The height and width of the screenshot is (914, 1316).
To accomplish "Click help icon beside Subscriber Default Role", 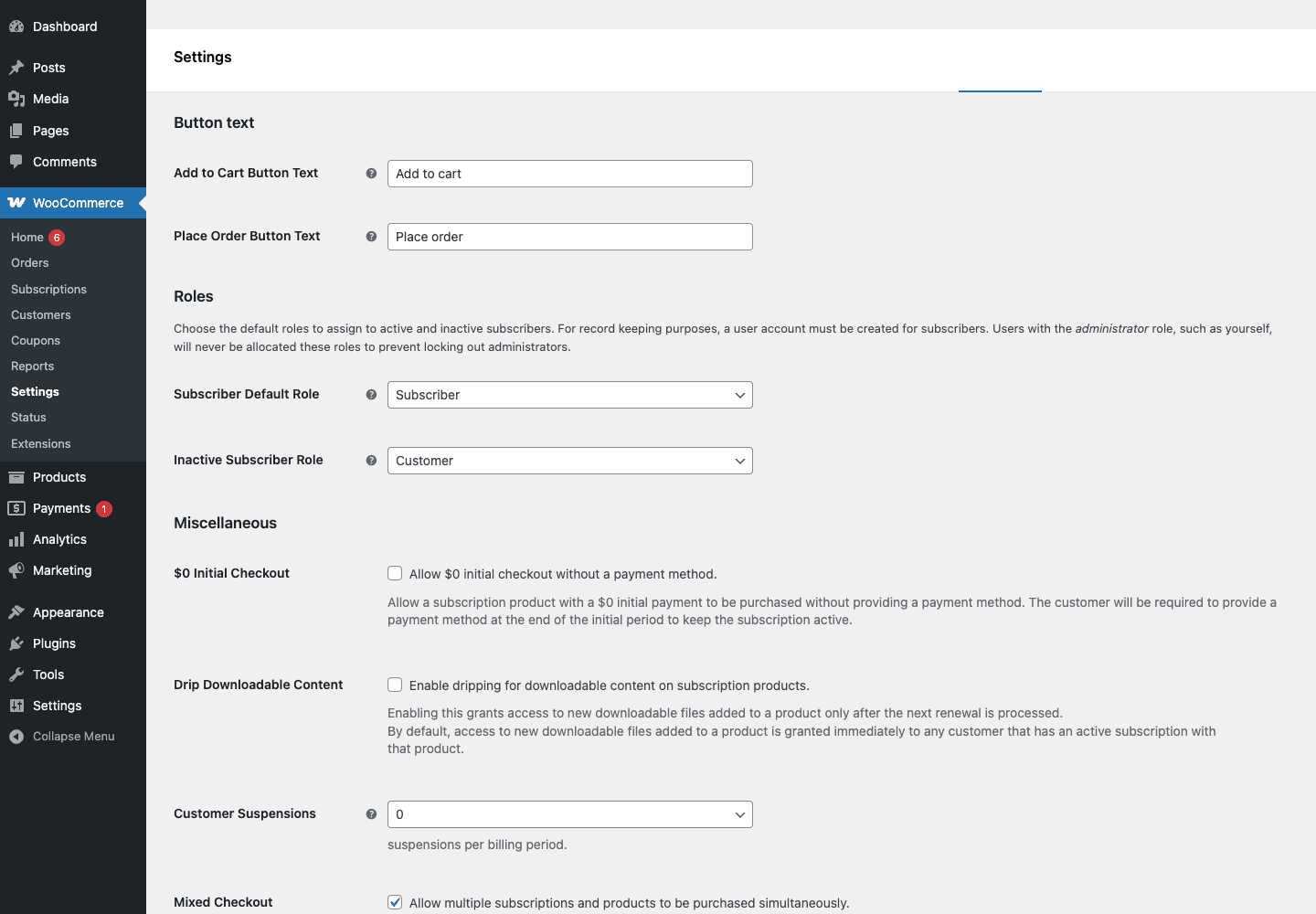I will [x=371, y=395].
